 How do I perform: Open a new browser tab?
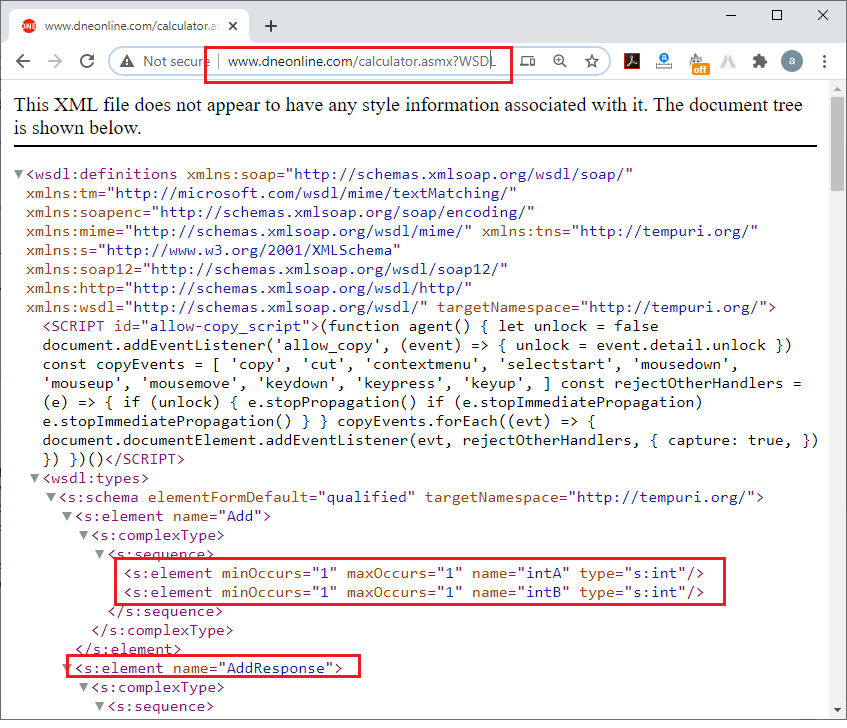tap(271, 26)
